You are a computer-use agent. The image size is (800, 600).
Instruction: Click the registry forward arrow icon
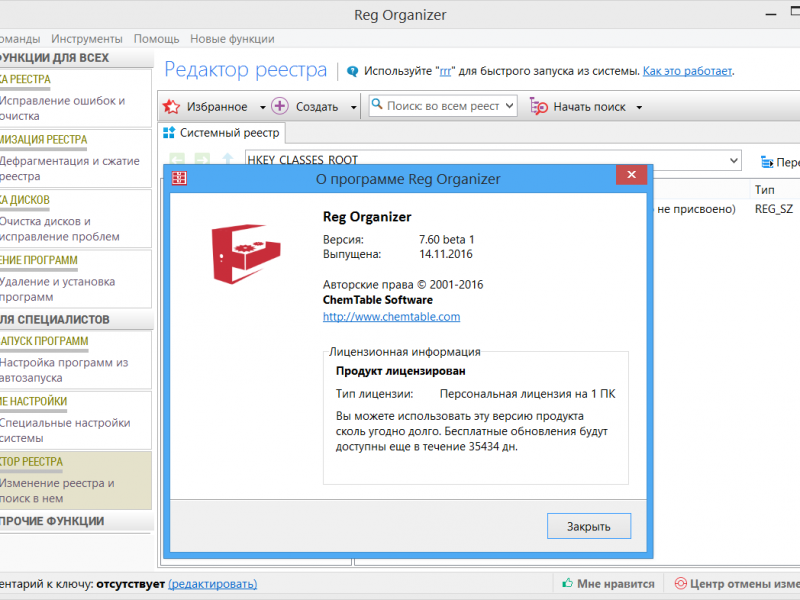coord(203,159)
